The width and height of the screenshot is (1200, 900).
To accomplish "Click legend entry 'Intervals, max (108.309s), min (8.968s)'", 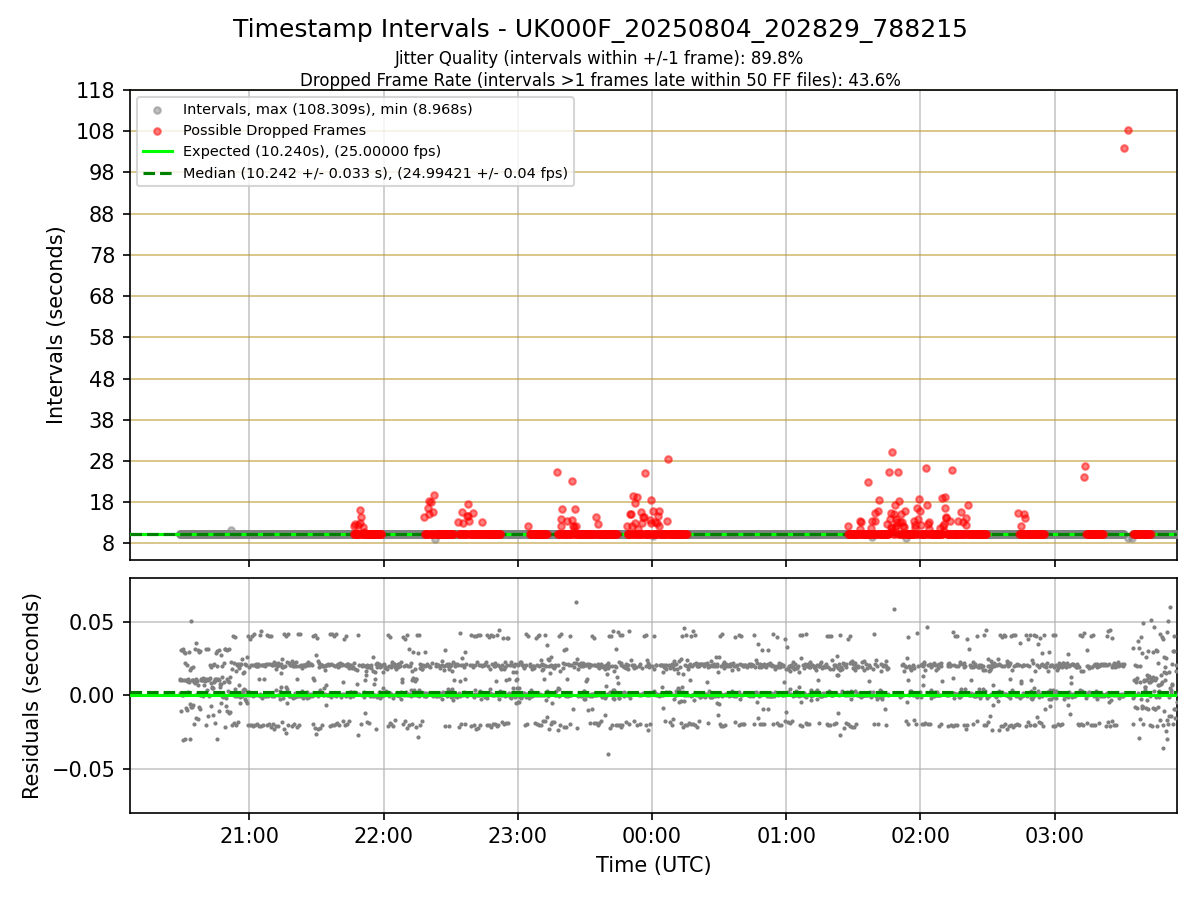I will pos(327,108).
